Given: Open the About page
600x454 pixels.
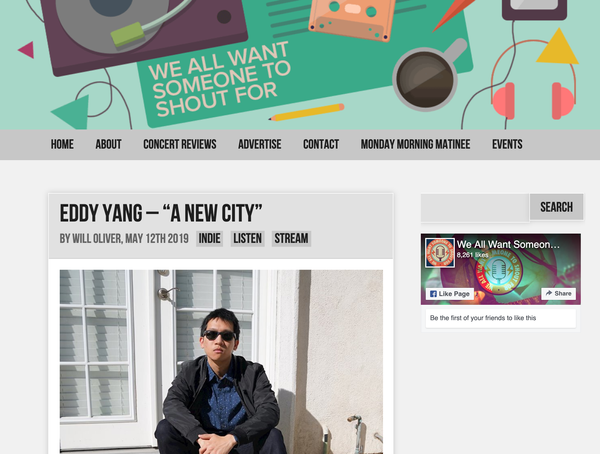Looking at the screenshot, I should 108,144.
